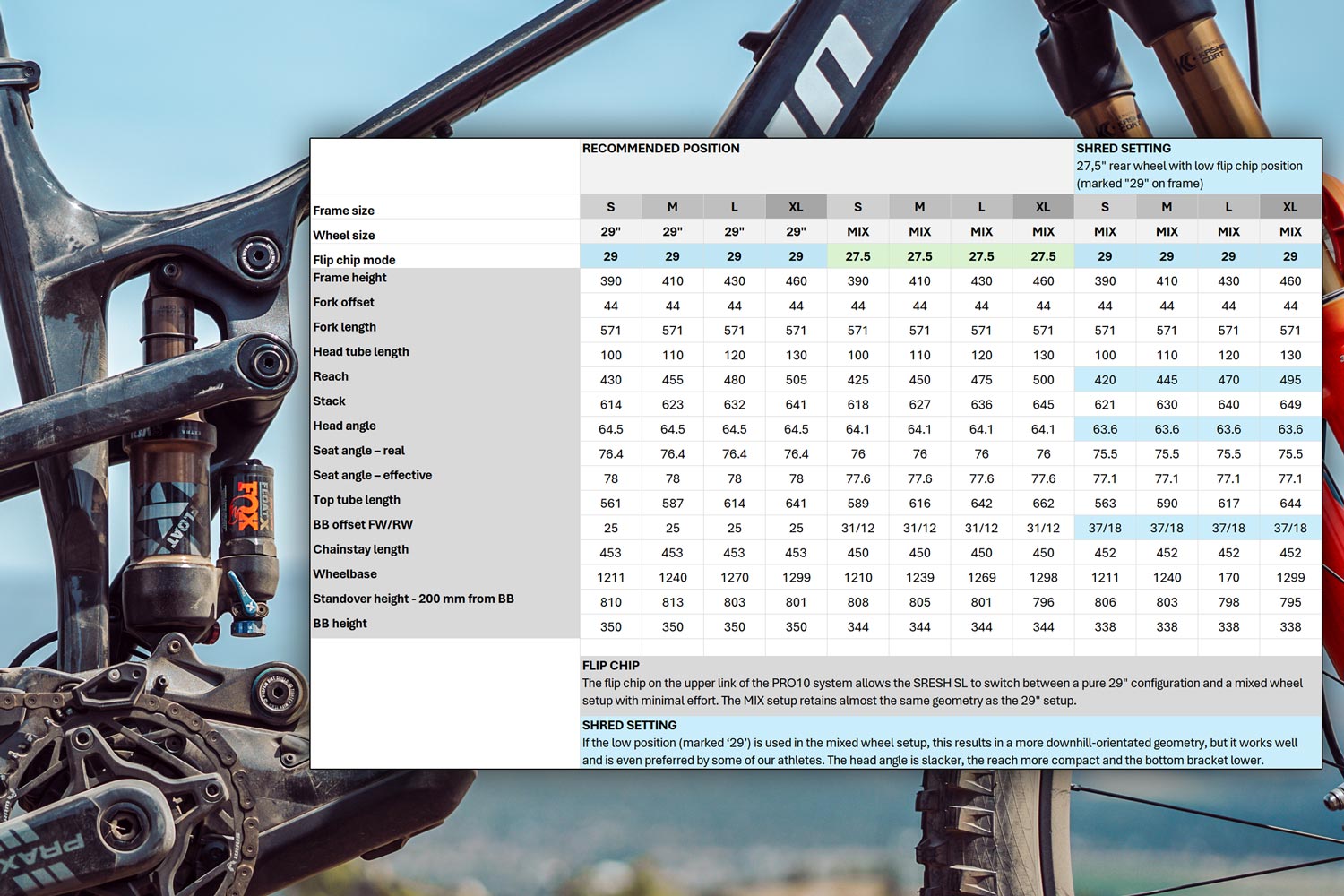The width and height of the screenshot is (1344, 896).
Task: Click the SHRED SETTING note heading below table
Action: [630, 726]
